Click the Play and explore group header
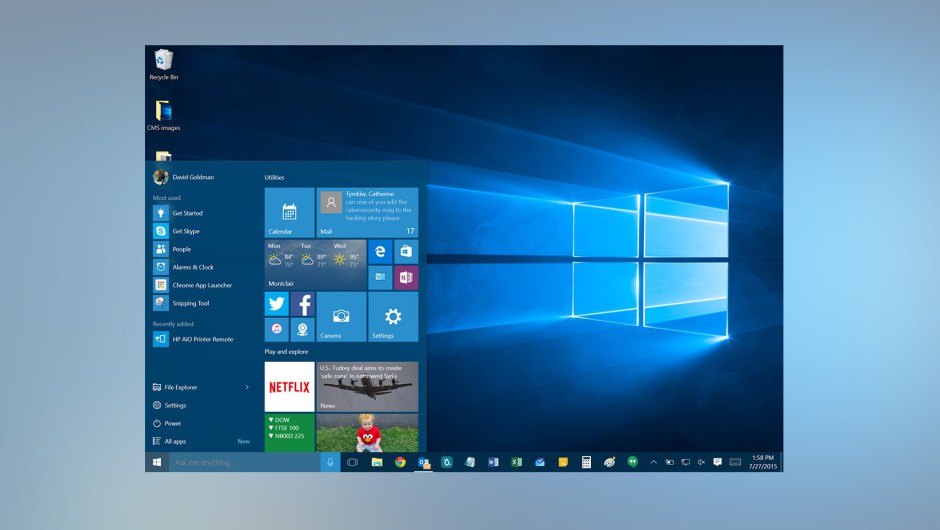 click(287, 352)
